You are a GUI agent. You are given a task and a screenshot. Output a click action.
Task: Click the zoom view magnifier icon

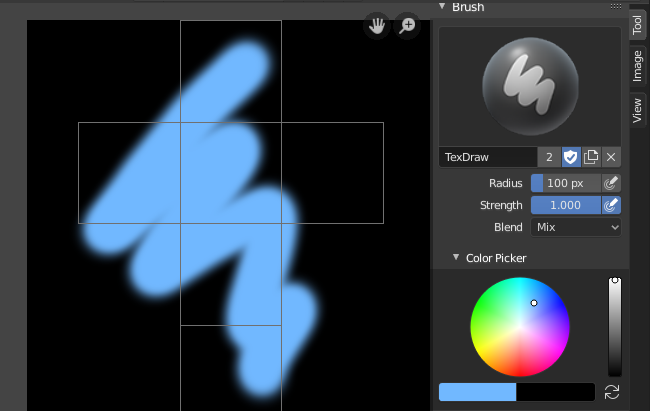(407, 26)
